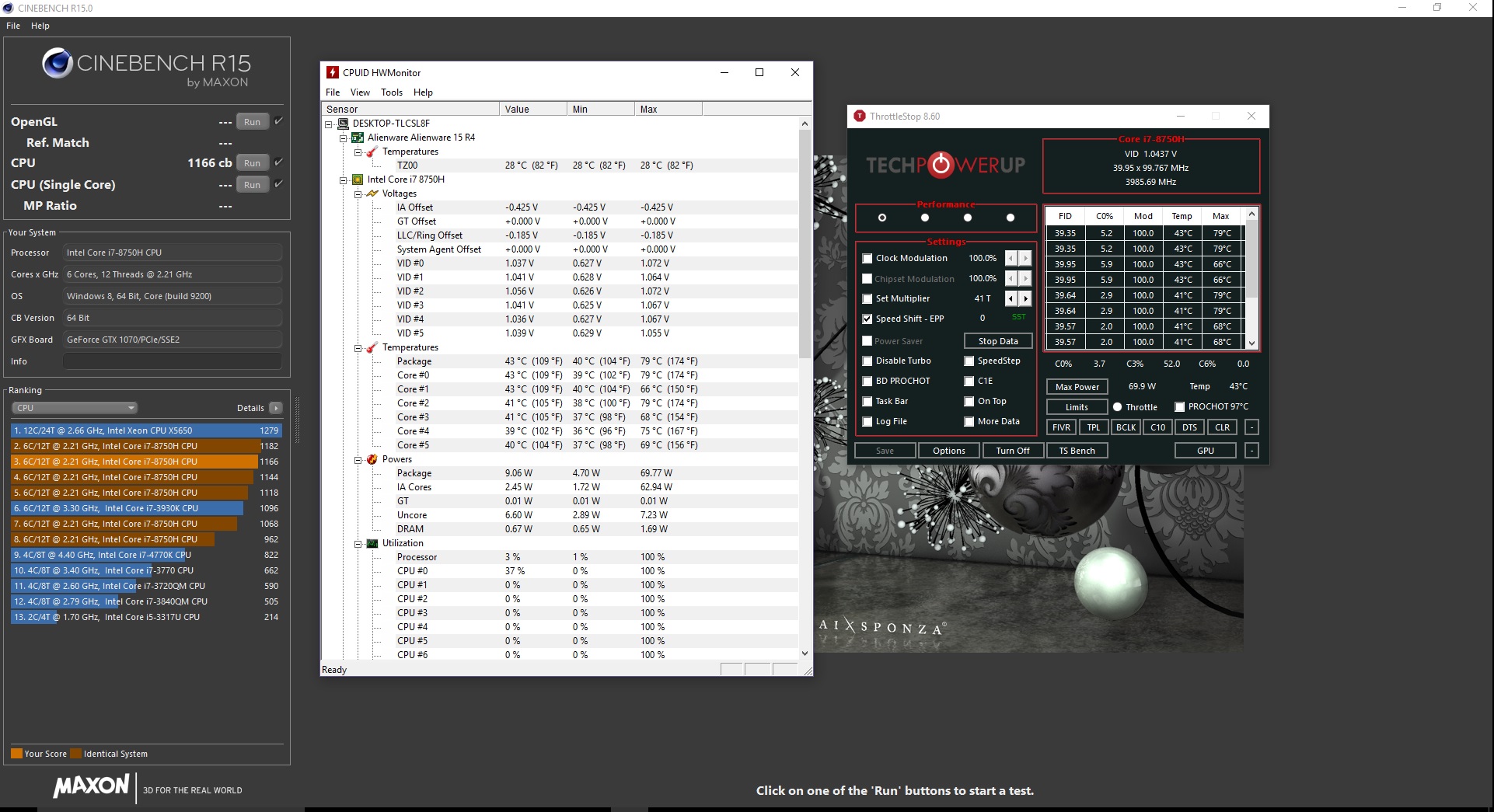This screenshot has height=812, width=1494.
Task: Open Cinebench Help menu
Action: point(40,26)
